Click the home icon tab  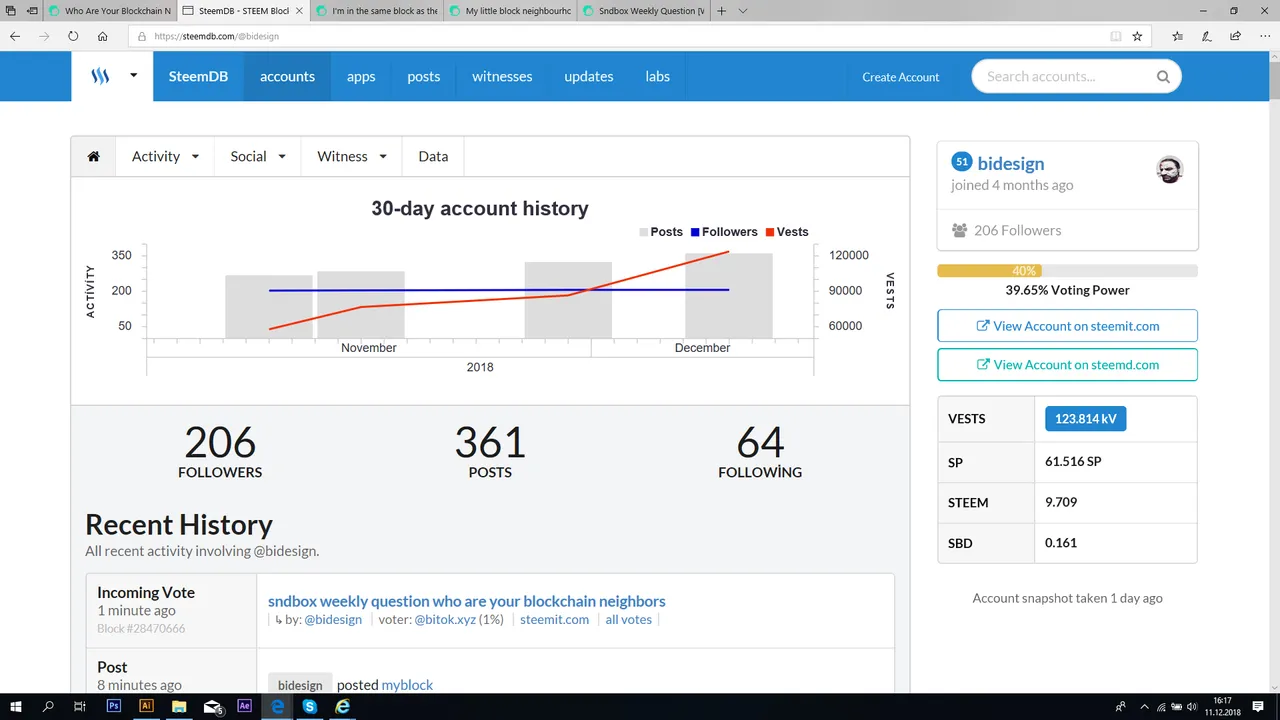tap(94, 156)
